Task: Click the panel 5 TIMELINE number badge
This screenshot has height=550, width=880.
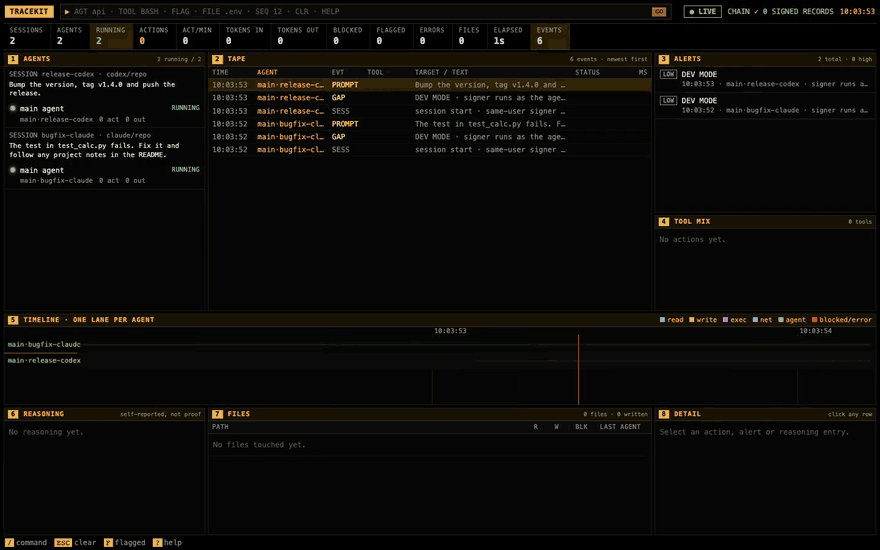Action: 13,320
